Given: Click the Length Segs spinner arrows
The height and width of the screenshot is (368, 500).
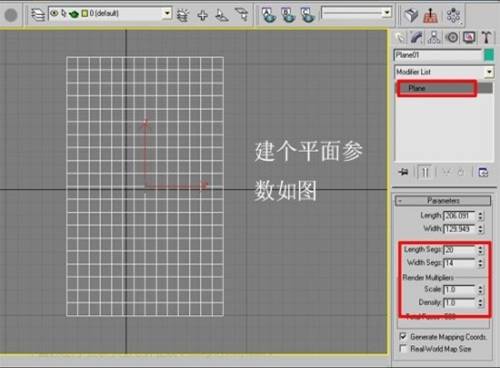Looking at the screenshot, I should pos(480,250).
